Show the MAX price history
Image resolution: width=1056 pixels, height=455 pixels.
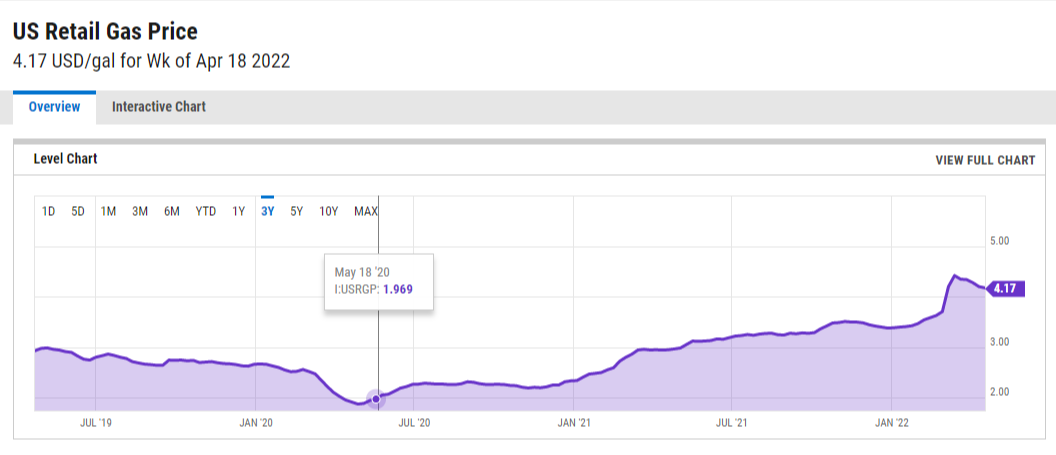366,211
